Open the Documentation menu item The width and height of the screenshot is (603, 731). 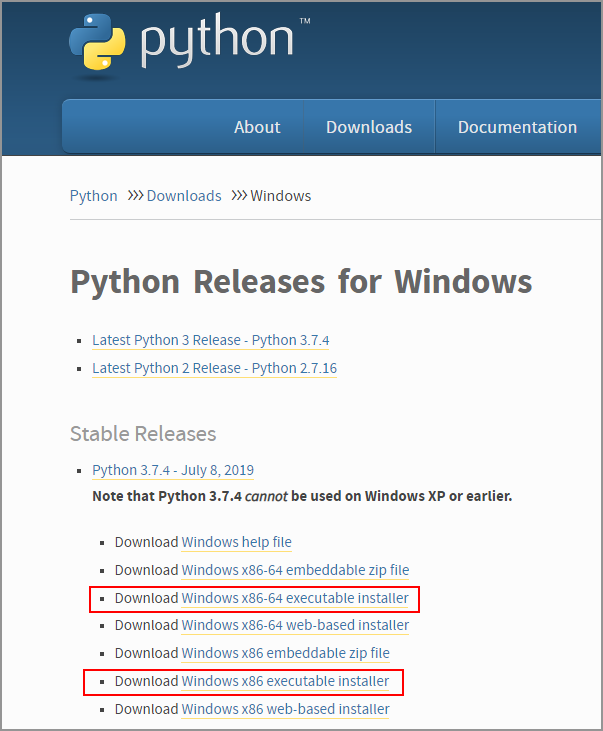click(x=517, y=127)
